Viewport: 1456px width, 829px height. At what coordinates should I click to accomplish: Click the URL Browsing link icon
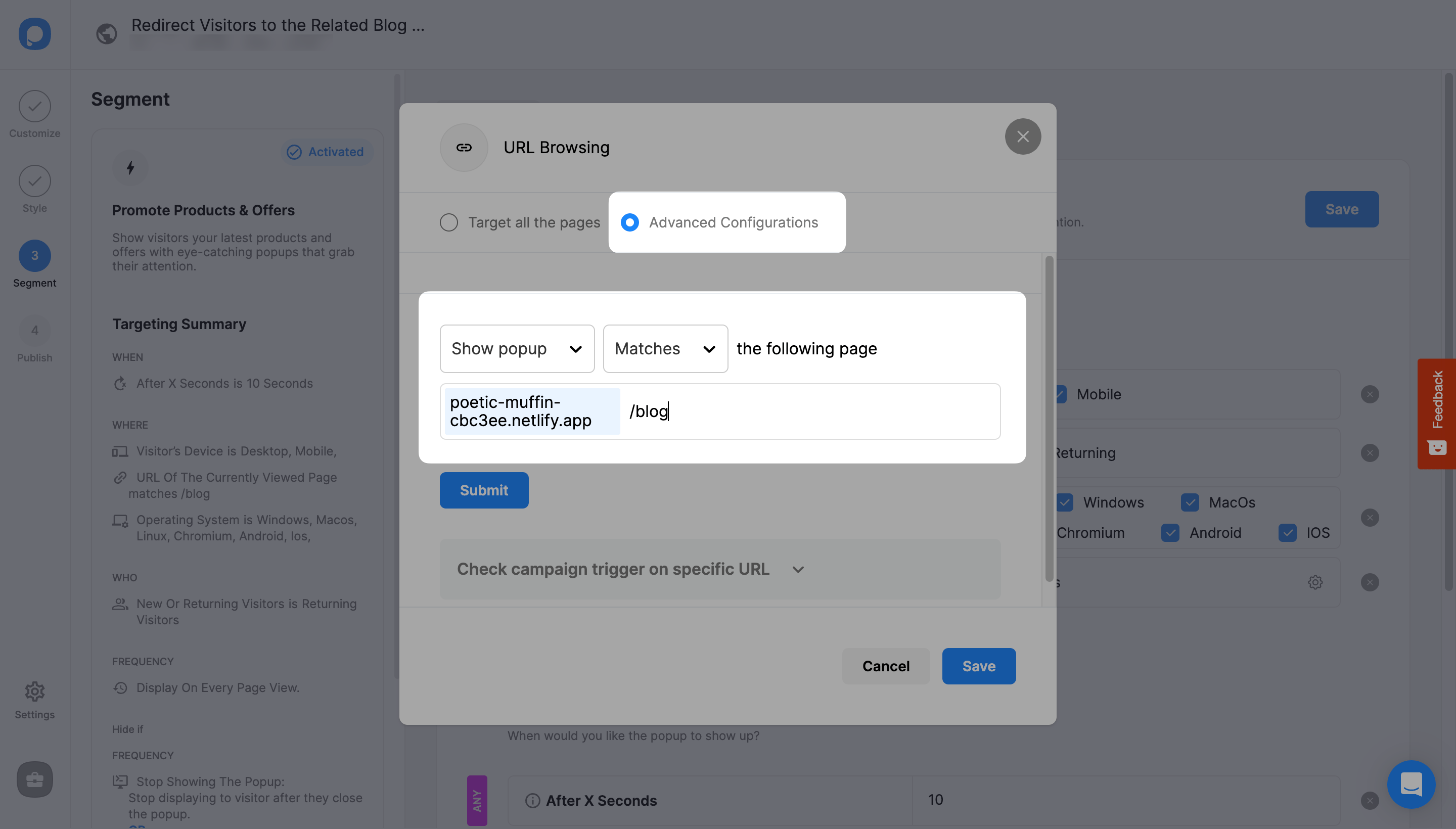464,147
